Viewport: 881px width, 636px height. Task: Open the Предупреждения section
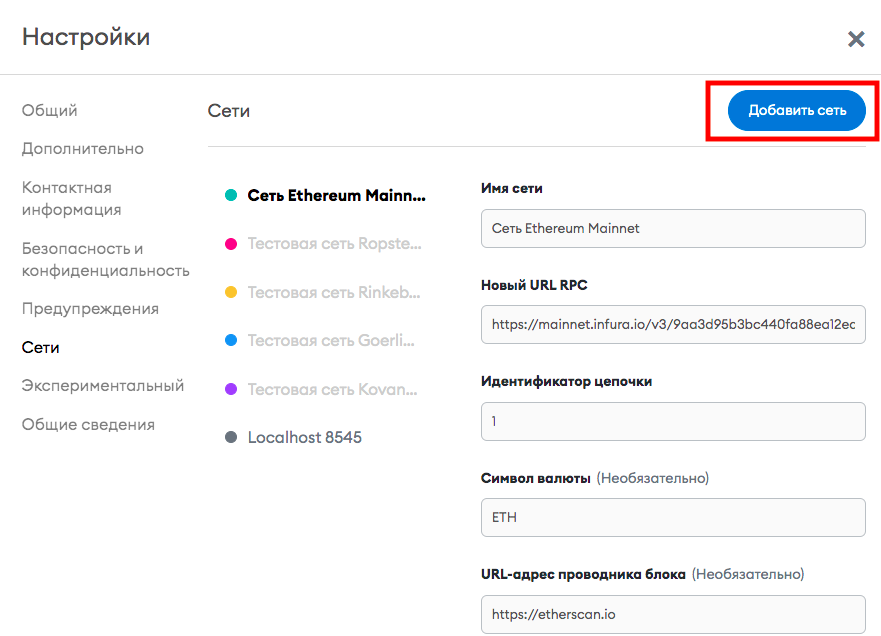[90, 308]
